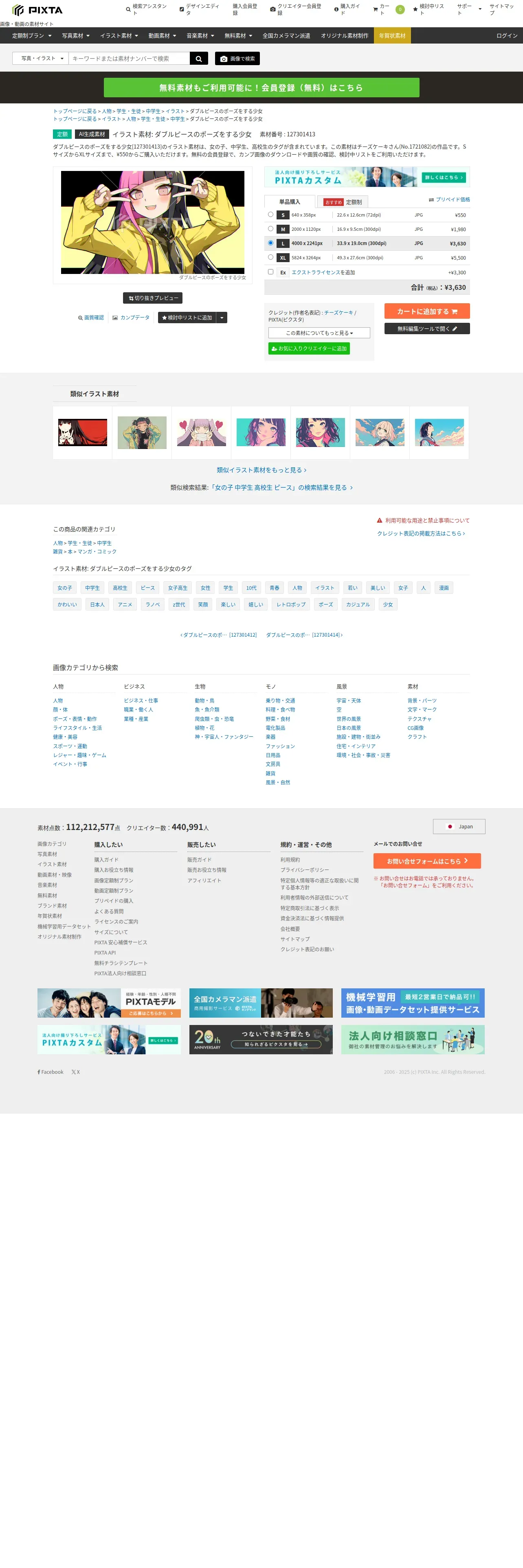
Task: Click the green member registration banner
Action: pos(261,88)
